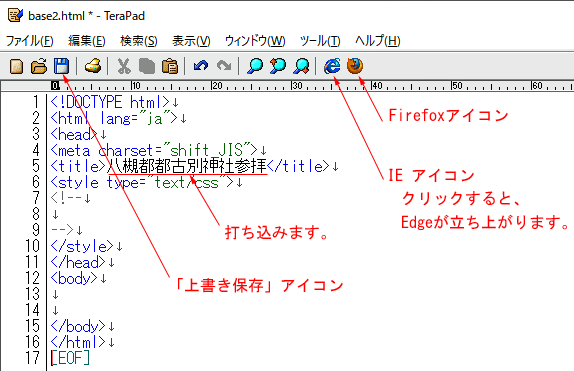Click the Find next magnifier icon
Screen dimensions: 574x371
301,66
